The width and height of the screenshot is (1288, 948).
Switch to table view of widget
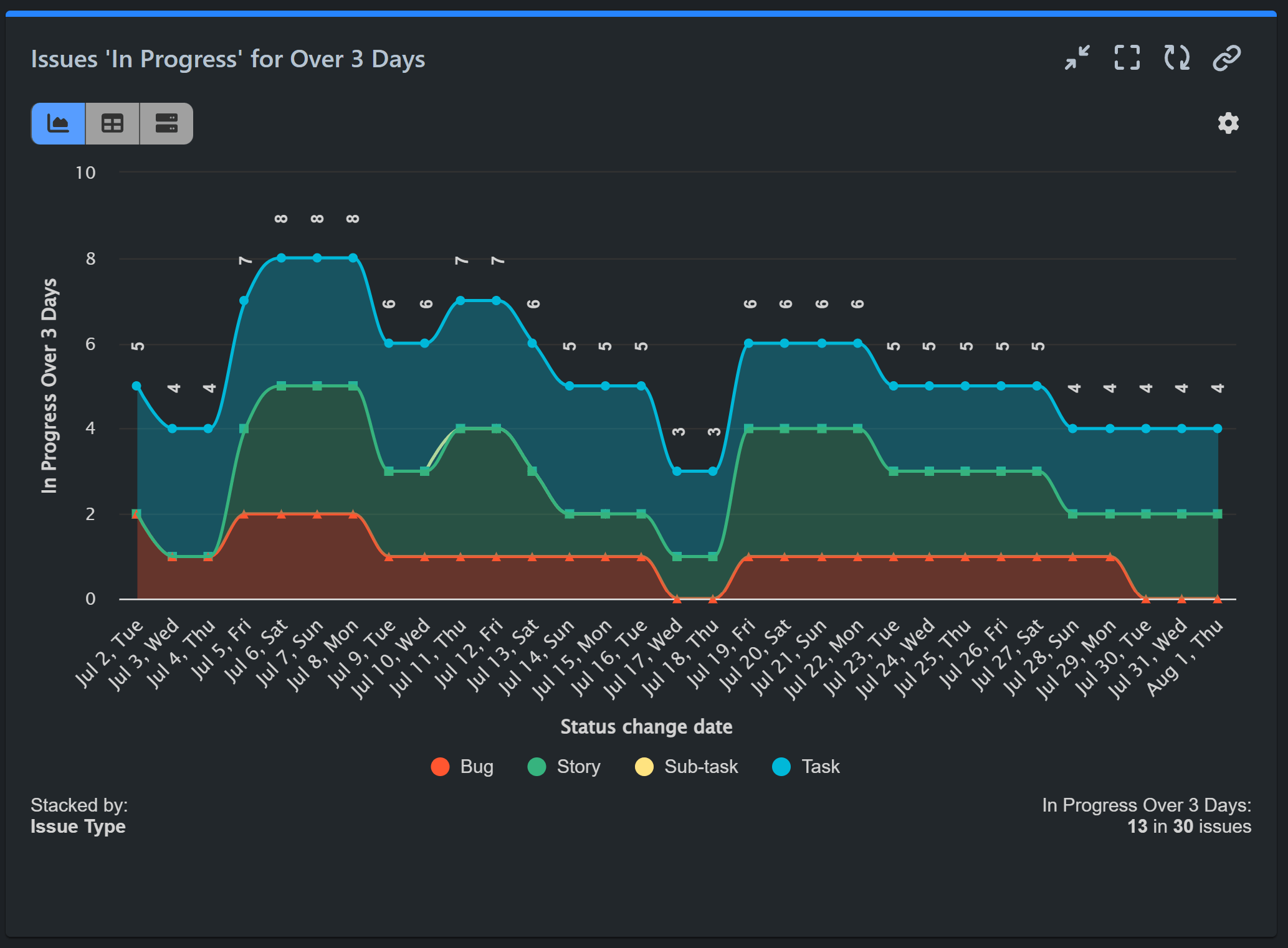coord(112,123)
